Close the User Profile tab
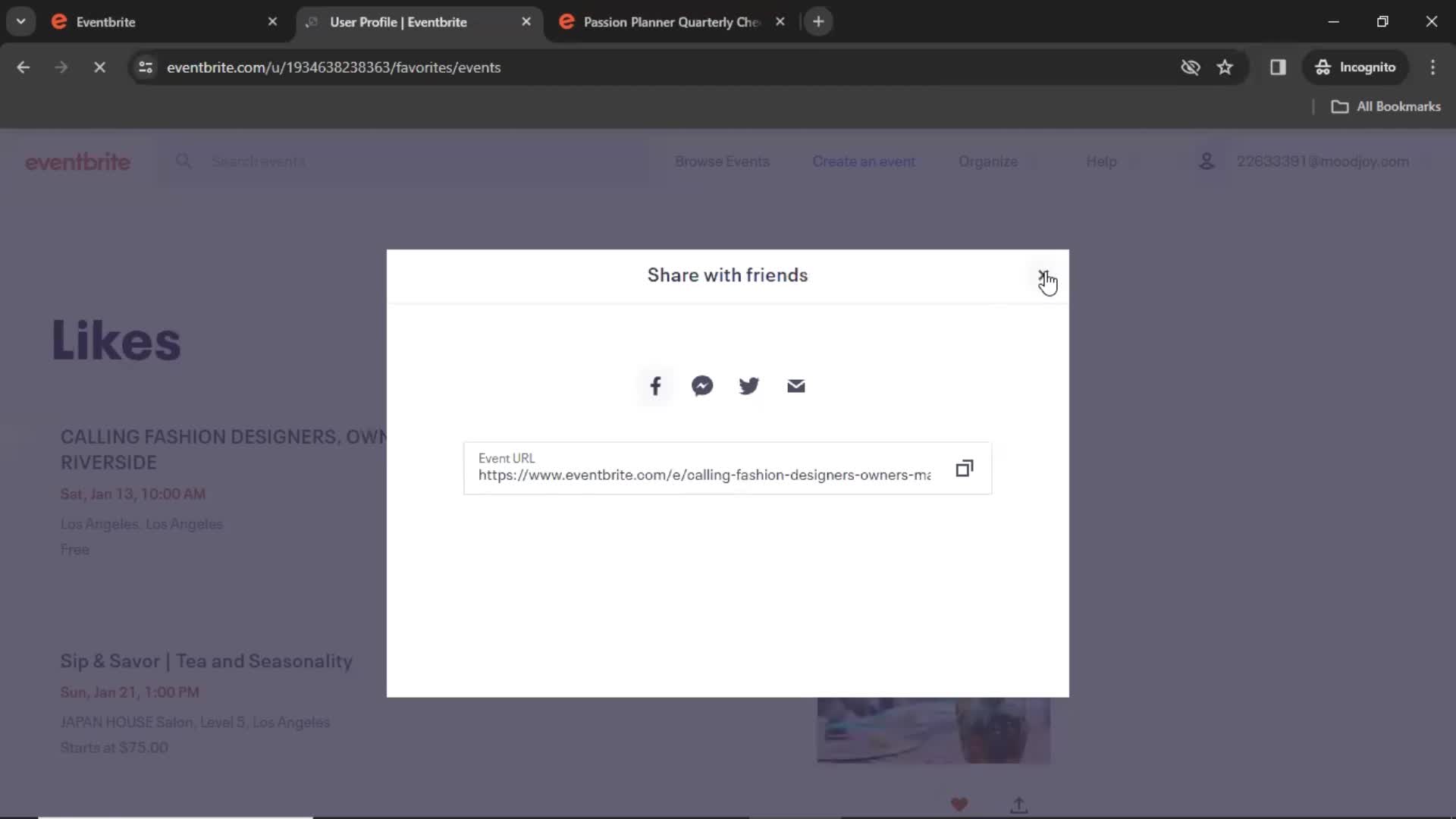This screenshot has height=819, width=1456. tap(526, 22)
